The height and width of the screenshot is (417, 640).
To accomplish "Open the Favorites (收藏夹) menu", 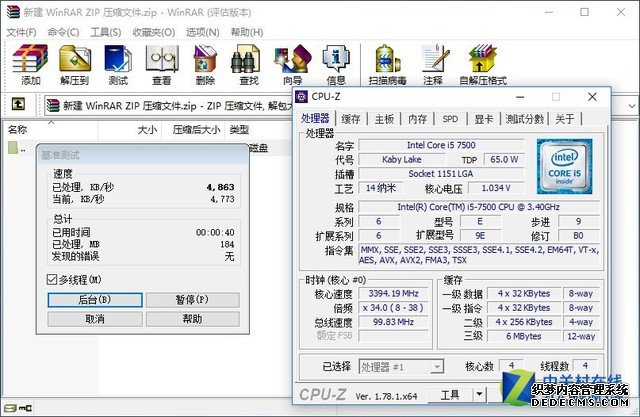I will 153,32.
